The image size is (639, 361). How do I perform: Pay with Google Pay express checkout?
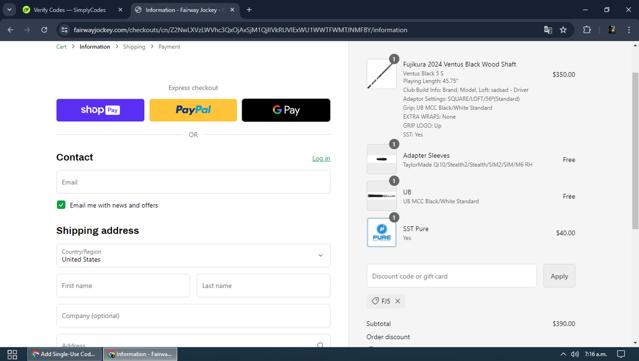[286, 110]
